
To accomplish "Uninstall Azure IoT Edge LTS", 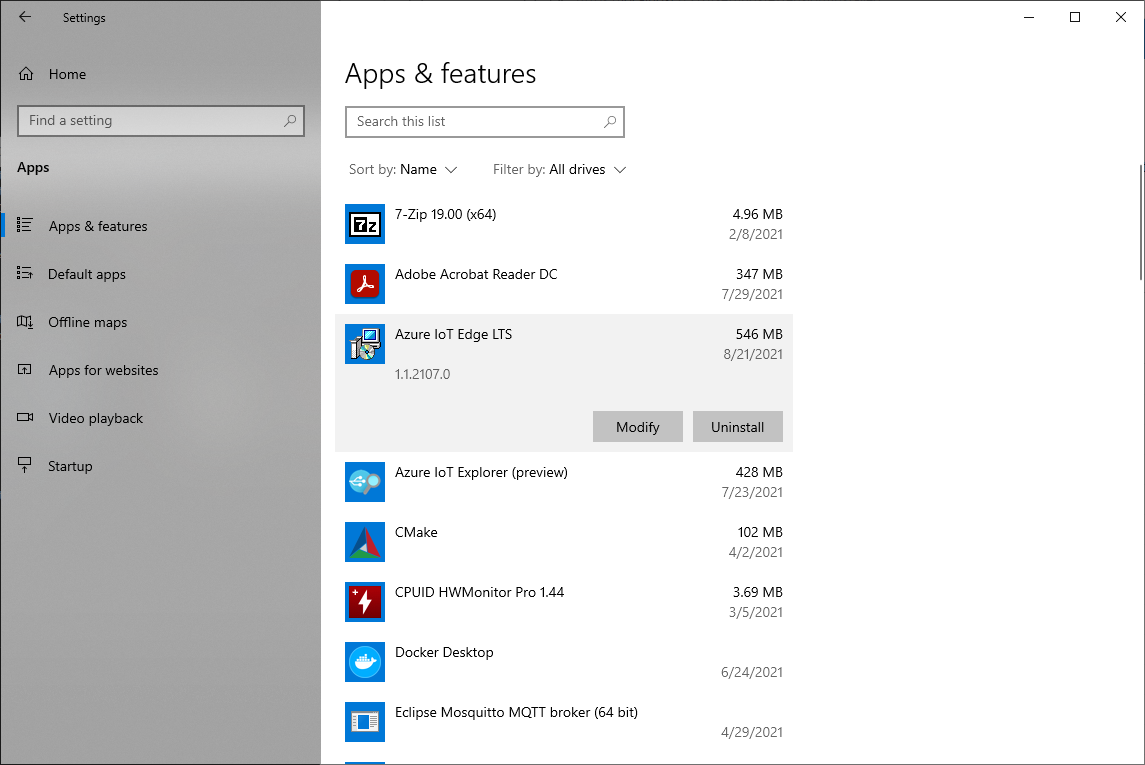I will coord(737,426).
